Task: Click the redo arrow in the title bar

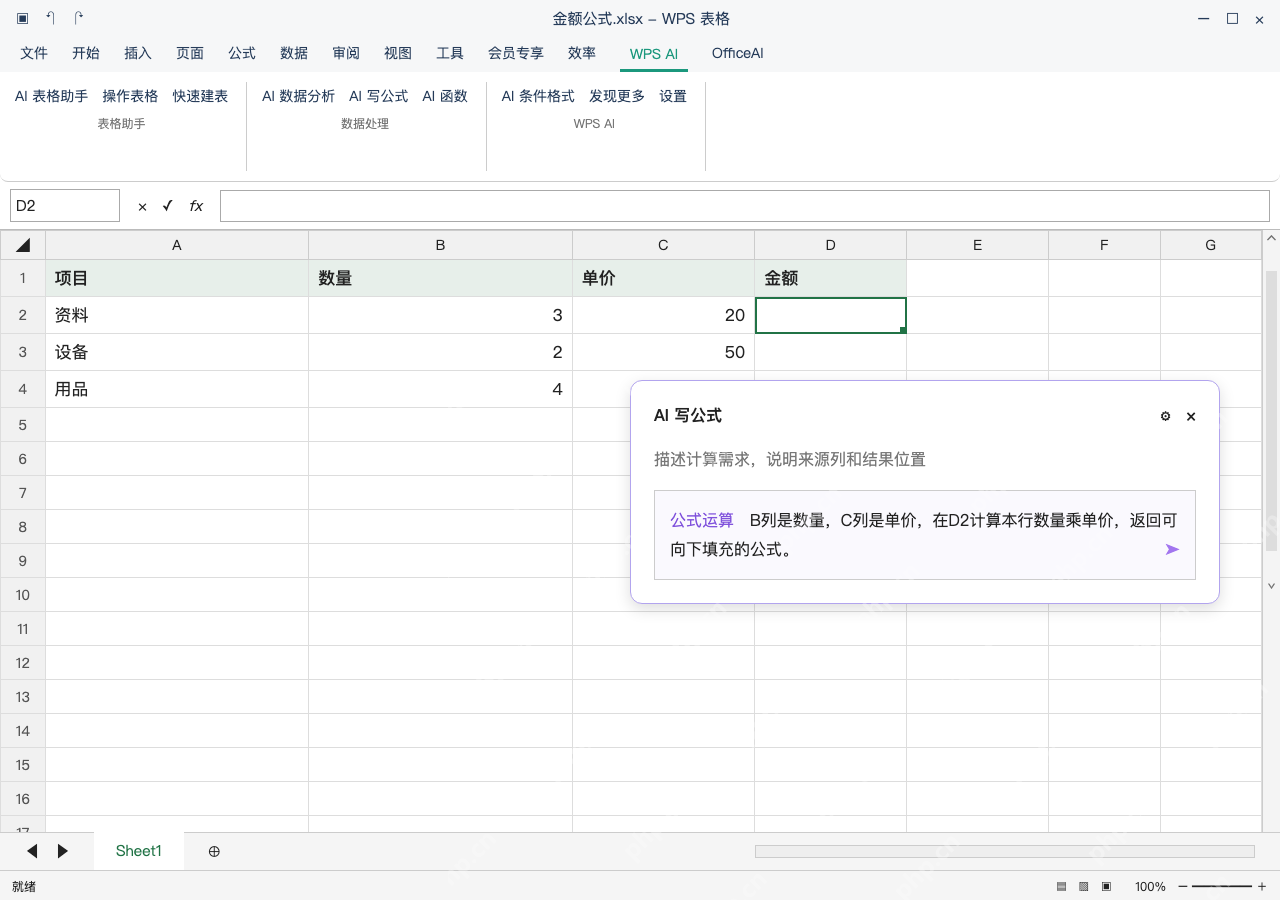Action: point(79,18)
